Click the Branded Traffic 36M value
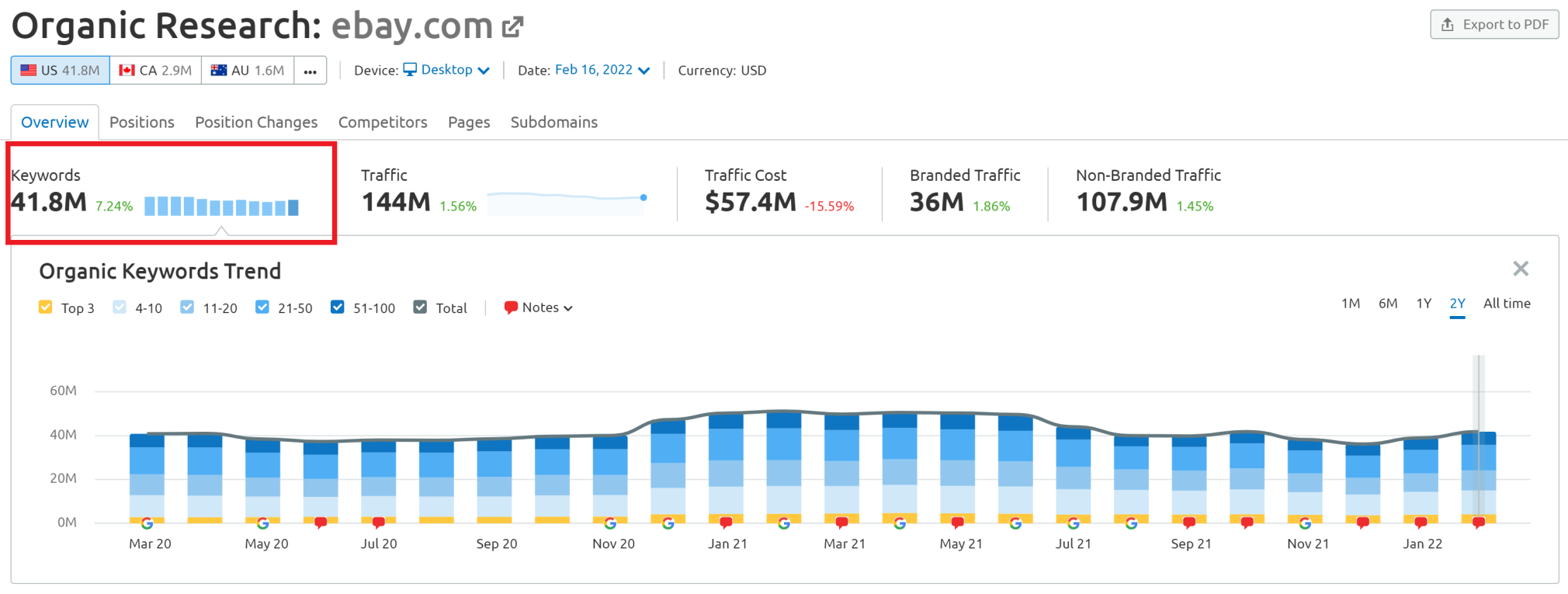This screenshot has height=594, width=1568. (x=937, y=202)
